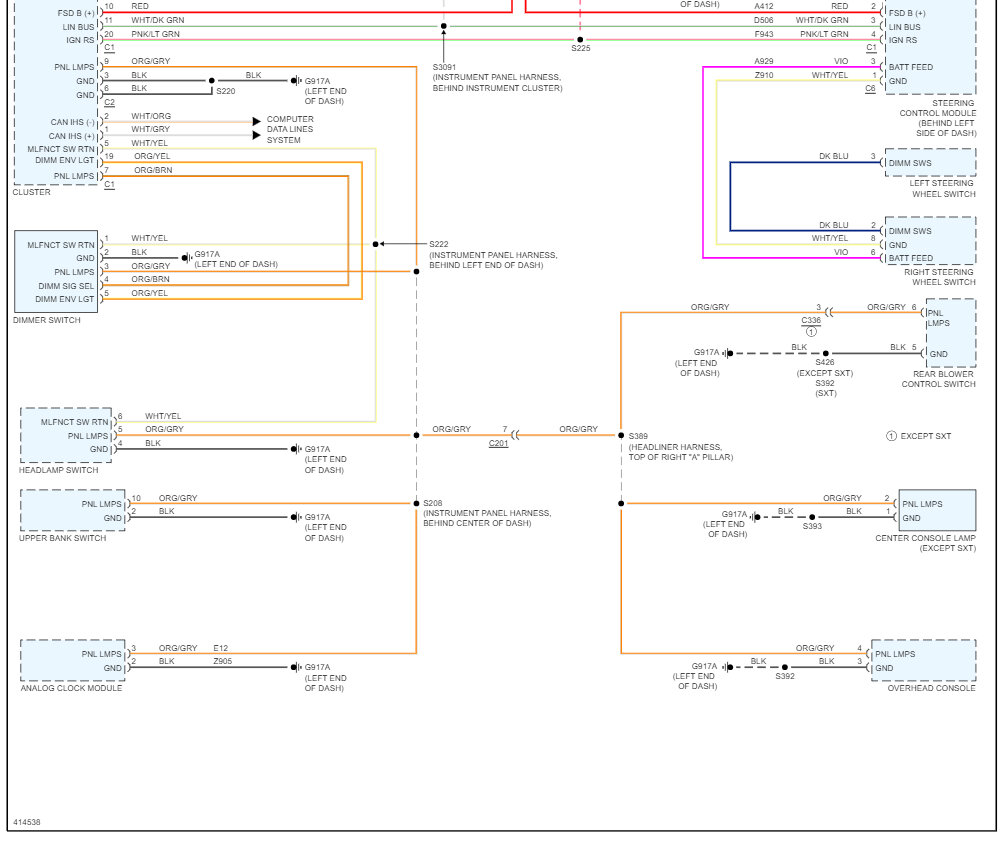Select the RIGHT STEERING WHEEL SWITCH label
1006x843 pixels.
point(939,277)
